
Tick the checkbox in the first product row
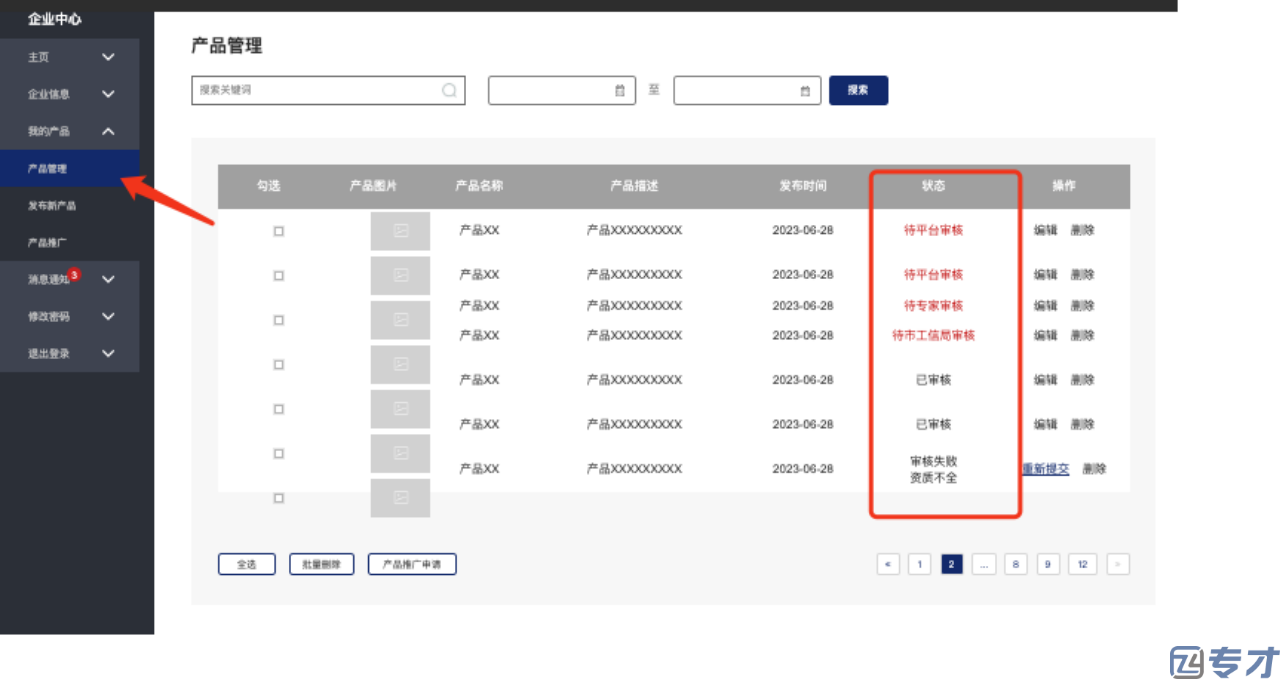[279, 231]
